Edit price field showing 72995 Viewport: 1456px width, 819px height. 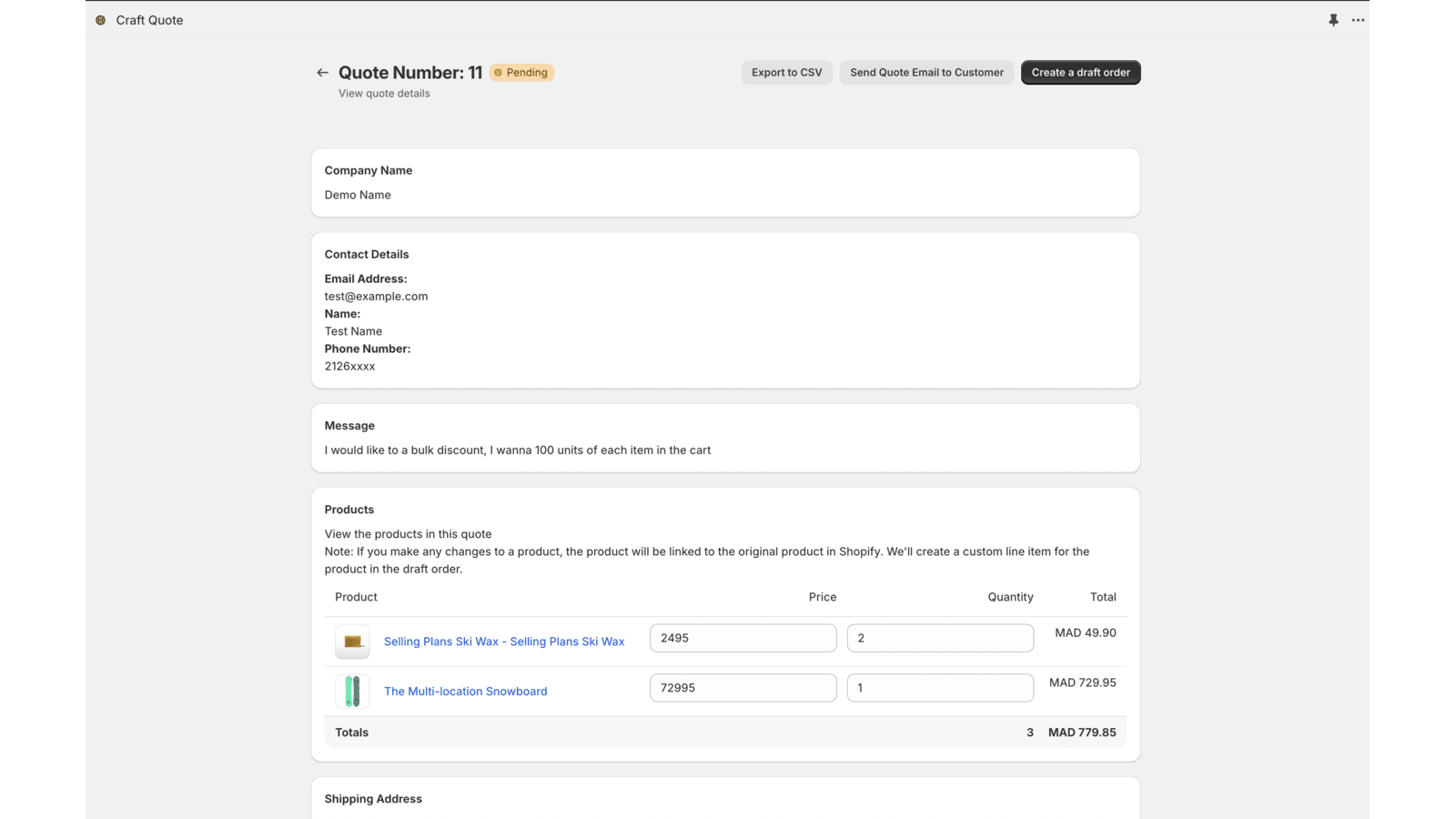[743, 688]
